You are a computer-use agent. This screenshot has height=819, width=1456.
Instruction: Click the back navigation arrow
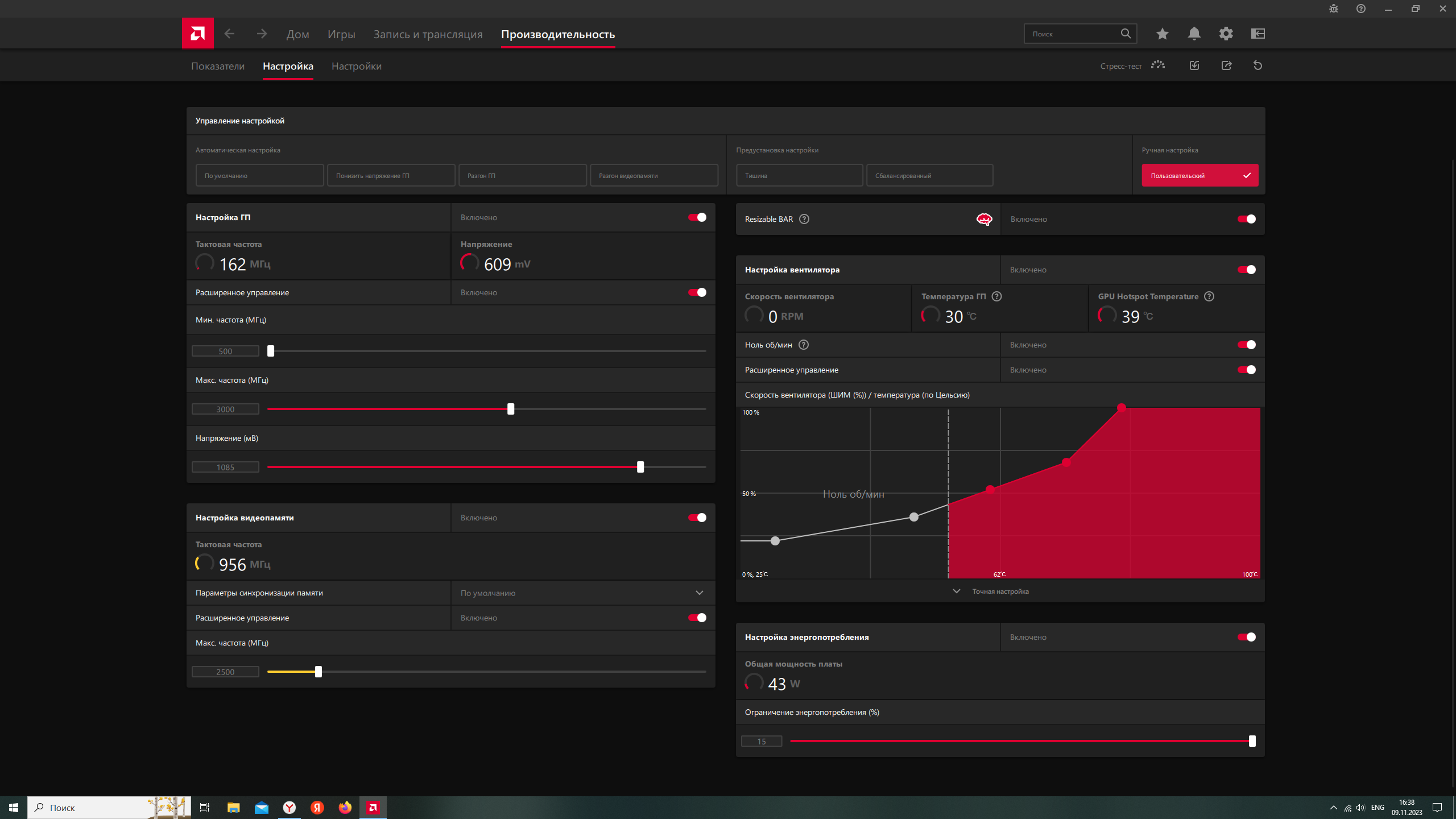229,34
